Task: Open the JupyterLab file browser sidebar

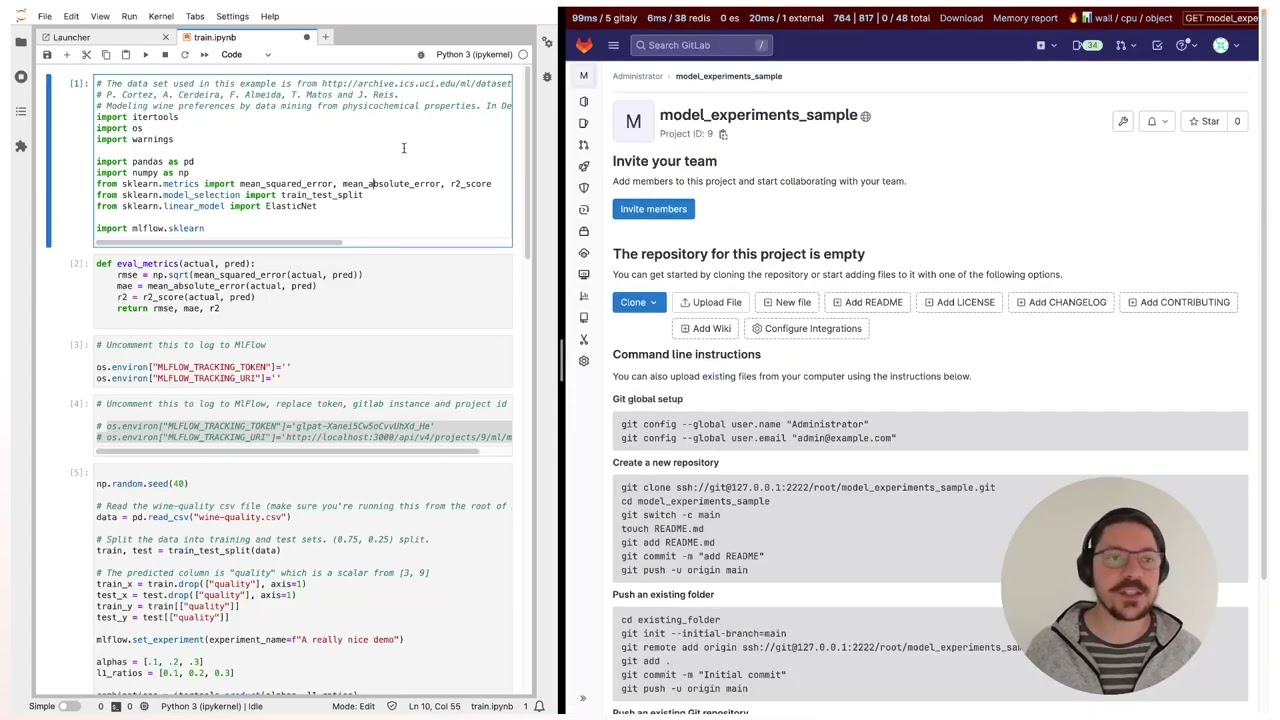Action: [x=21, y=42]
